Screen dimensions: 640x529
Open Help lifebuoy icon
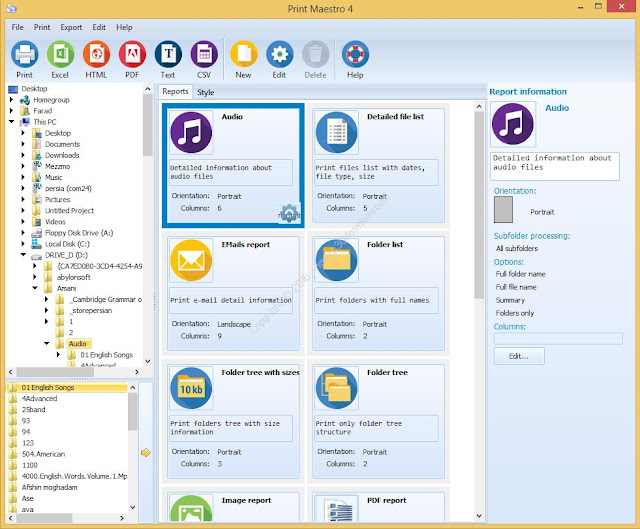(355, 54)
